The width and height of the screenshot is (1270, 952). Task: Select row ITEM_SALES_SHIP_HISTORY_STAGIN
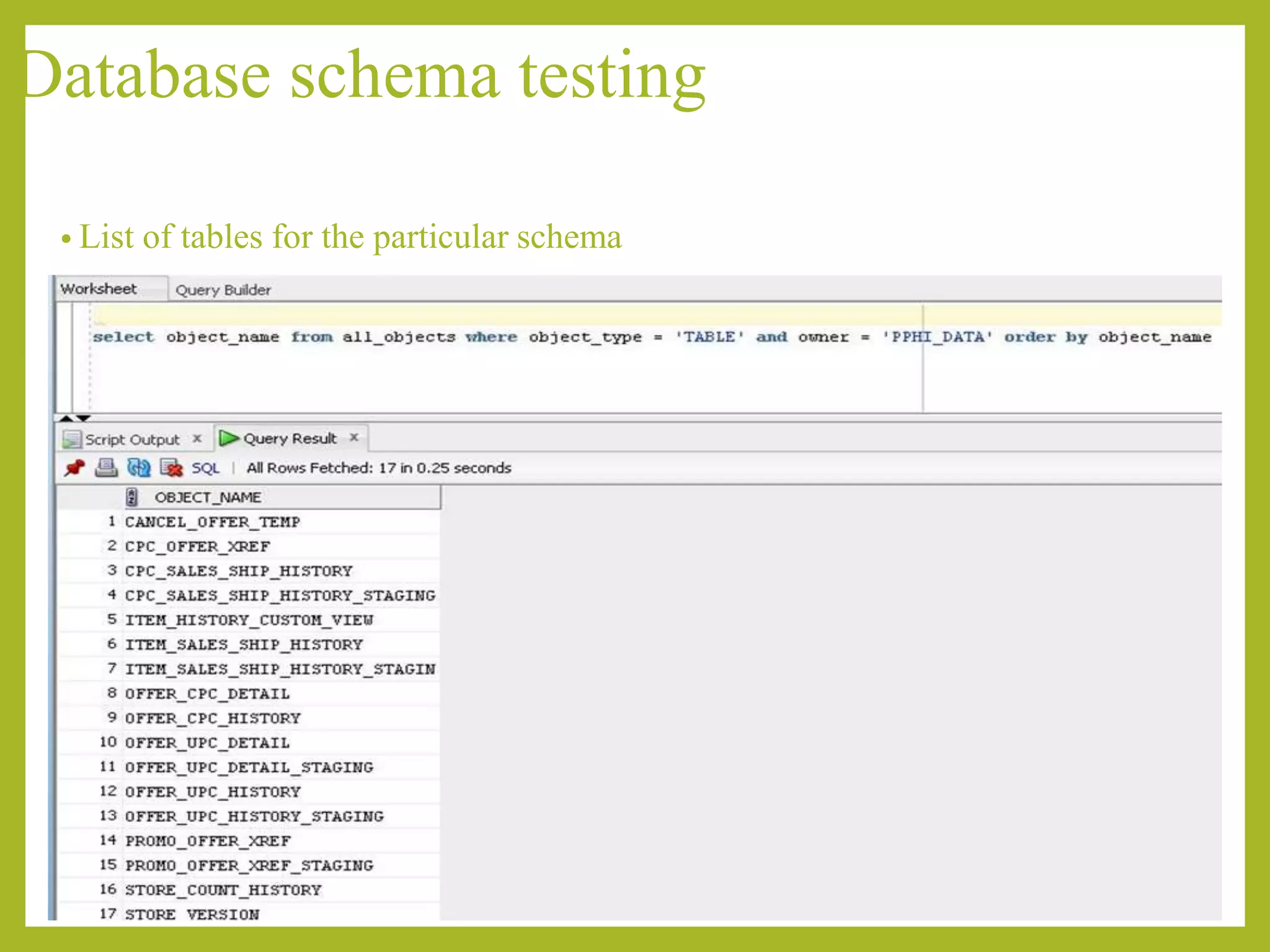[249, 669]
